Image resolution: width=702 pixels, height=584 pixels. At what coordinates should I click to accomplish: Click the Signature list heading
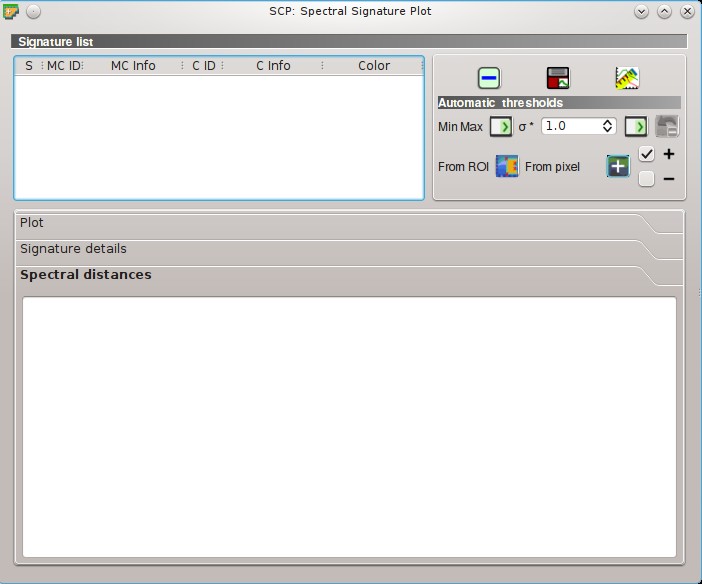(x=56, y=42)
